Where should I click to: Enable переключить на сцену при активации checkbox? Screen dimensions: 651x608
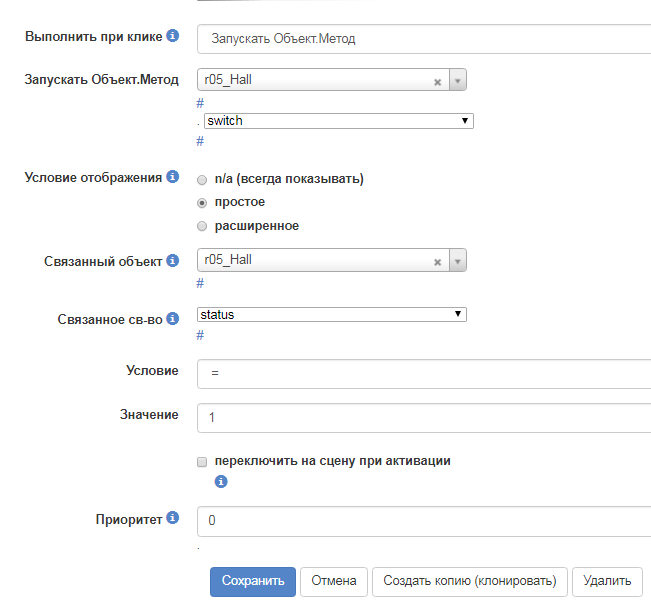(x=202, y=462)
